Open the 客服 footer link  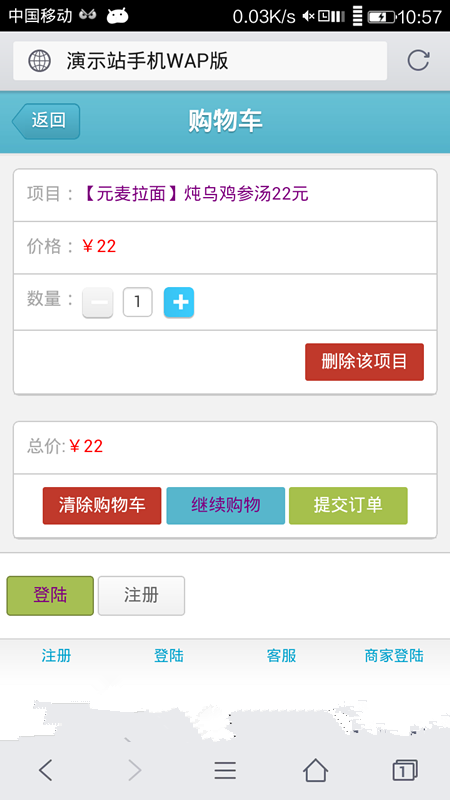(x=281, y=656)
